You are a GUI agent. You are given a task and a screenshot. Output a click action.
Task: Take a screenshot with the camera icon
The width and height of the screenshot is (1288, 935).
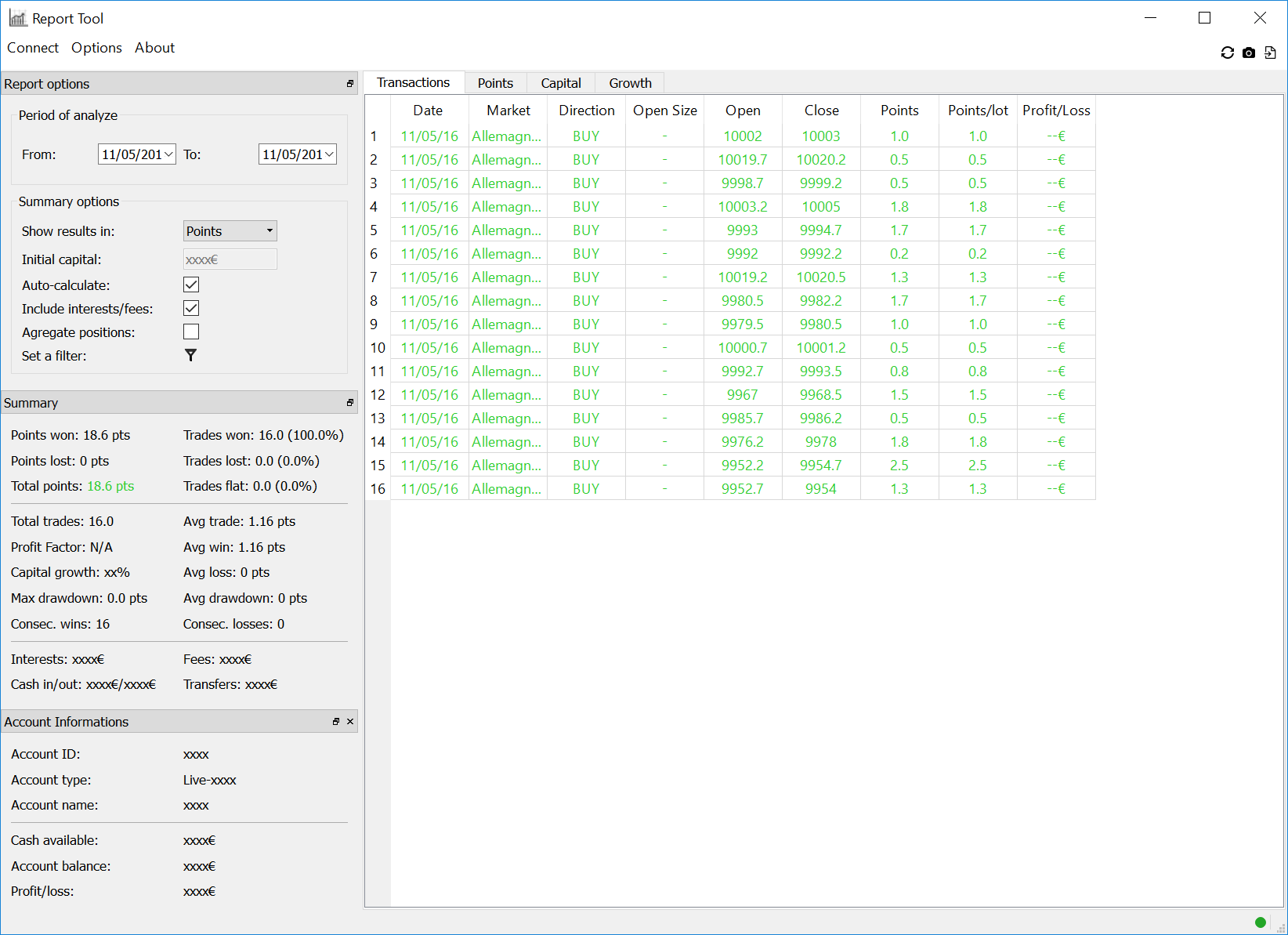point(1249,53)
